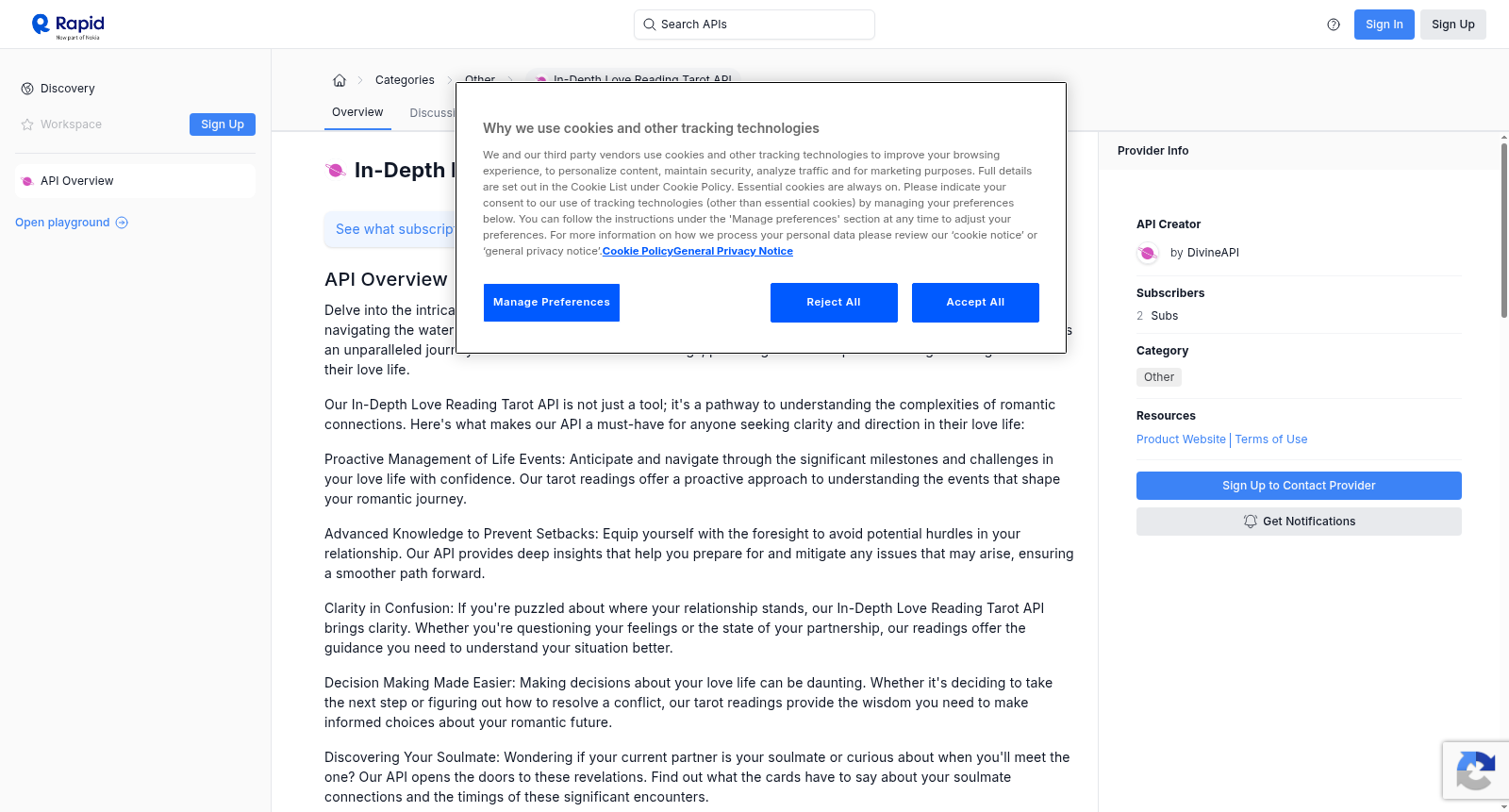Click the reCAPTCHA badge
1509x812 pixels.
(1475, 771)
